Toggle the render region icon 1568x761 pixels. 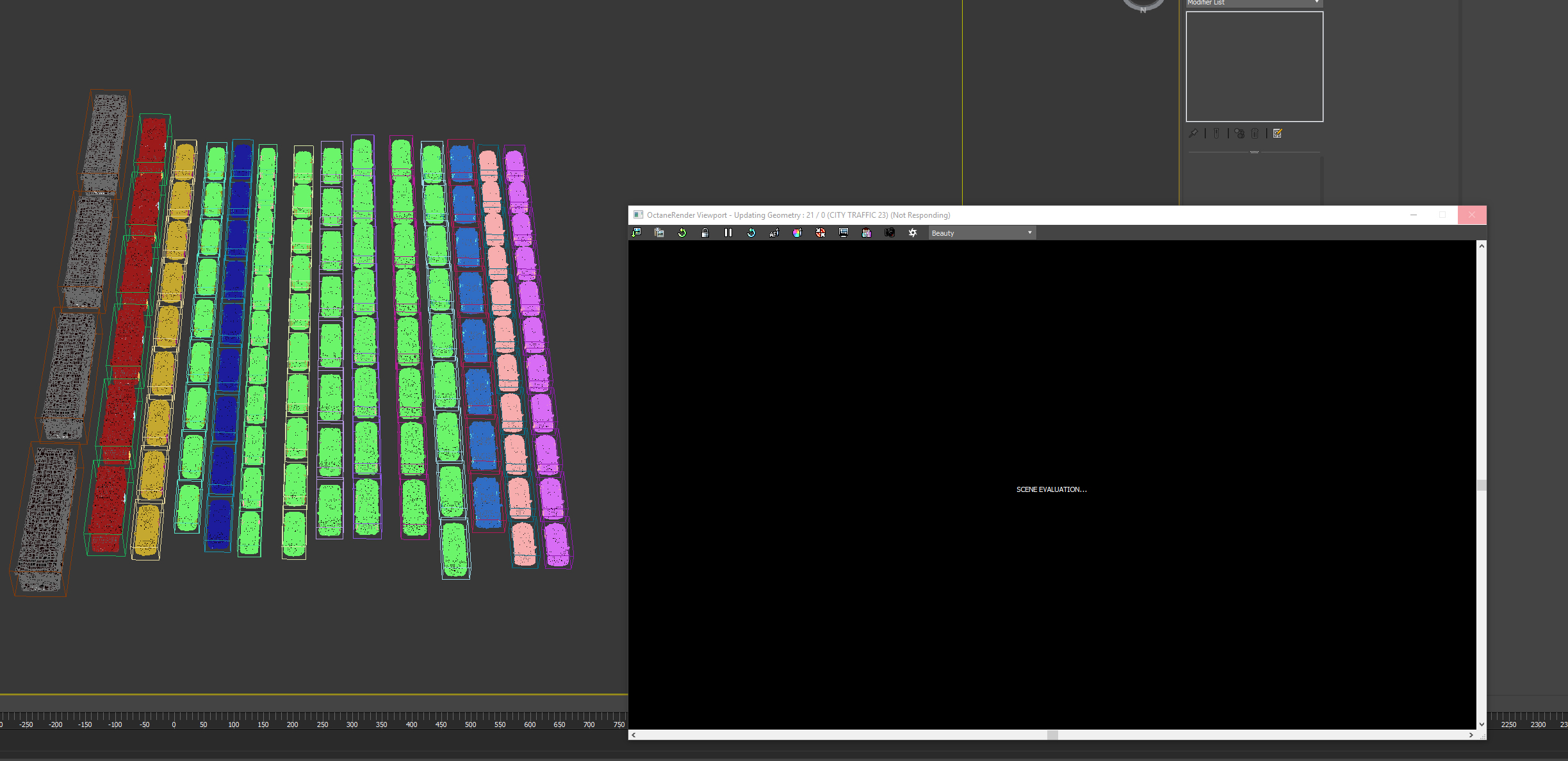coord(867,233)
